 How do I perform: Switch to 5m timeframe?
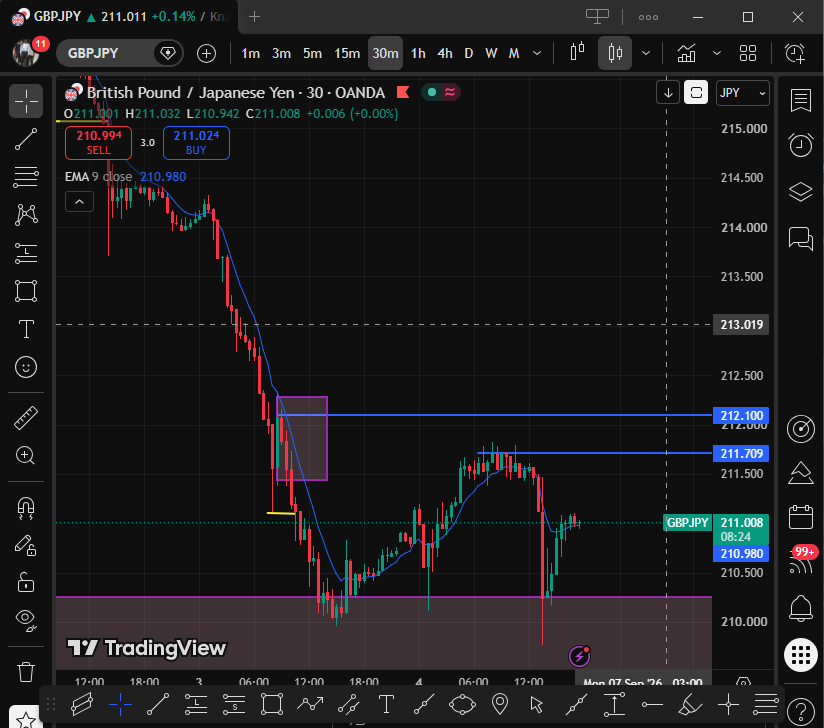pyautogui.click(x=312, y=53)
